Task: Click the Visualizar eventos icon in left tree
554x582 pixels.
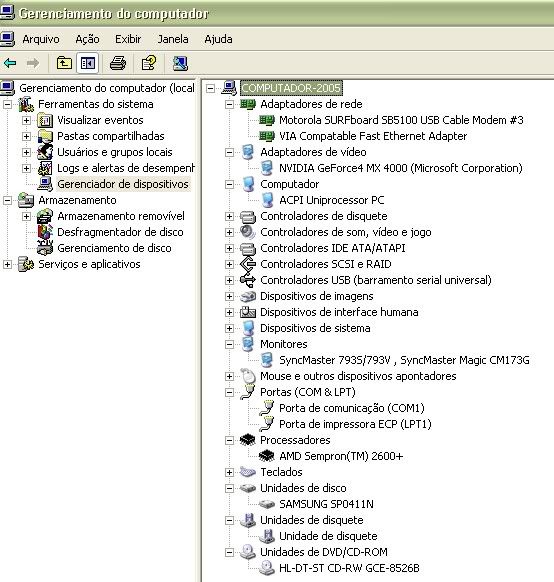Action: click(x=45, y=120)
